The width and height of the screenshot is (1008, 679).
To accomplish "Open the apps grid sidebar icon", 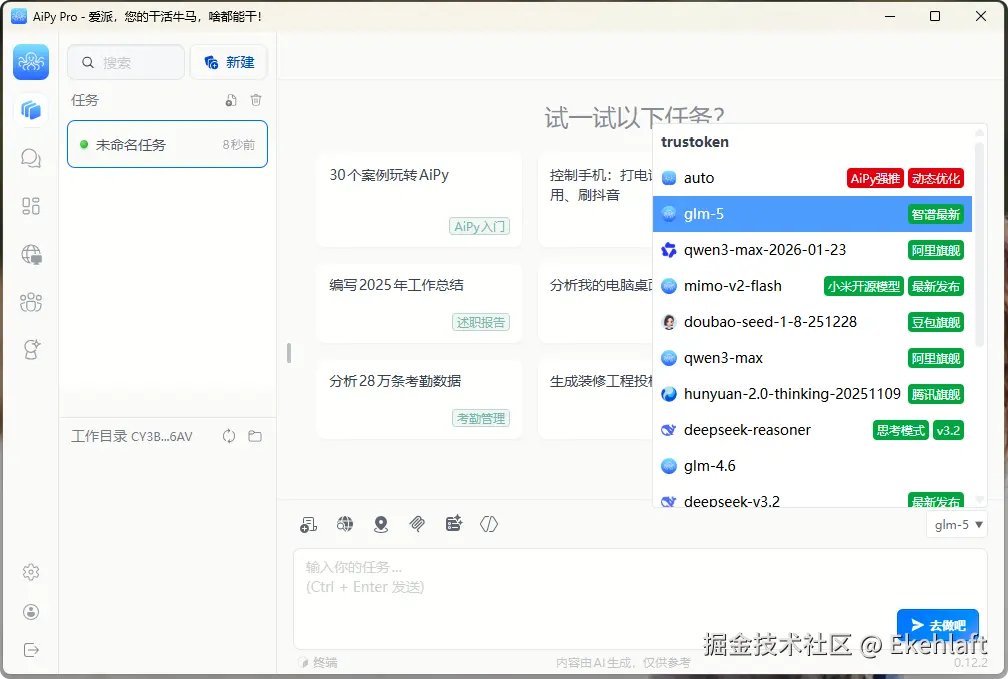I will [x=31, y=206].
